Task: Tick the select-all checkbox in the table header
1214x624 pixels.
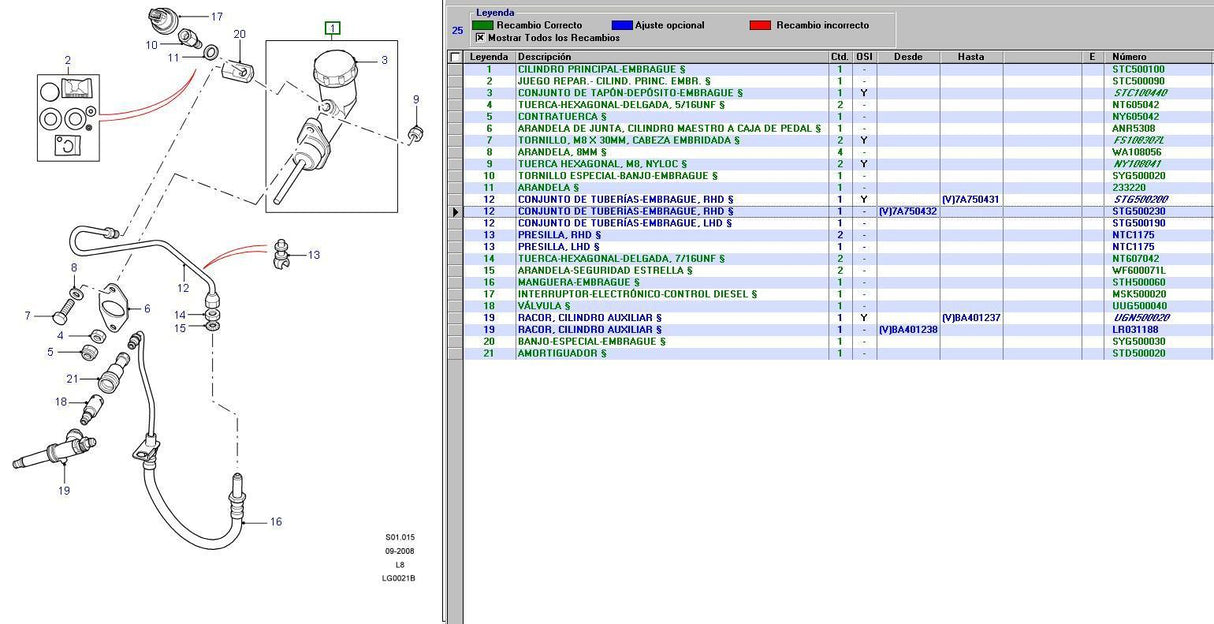Action: [x=456, y=58]
